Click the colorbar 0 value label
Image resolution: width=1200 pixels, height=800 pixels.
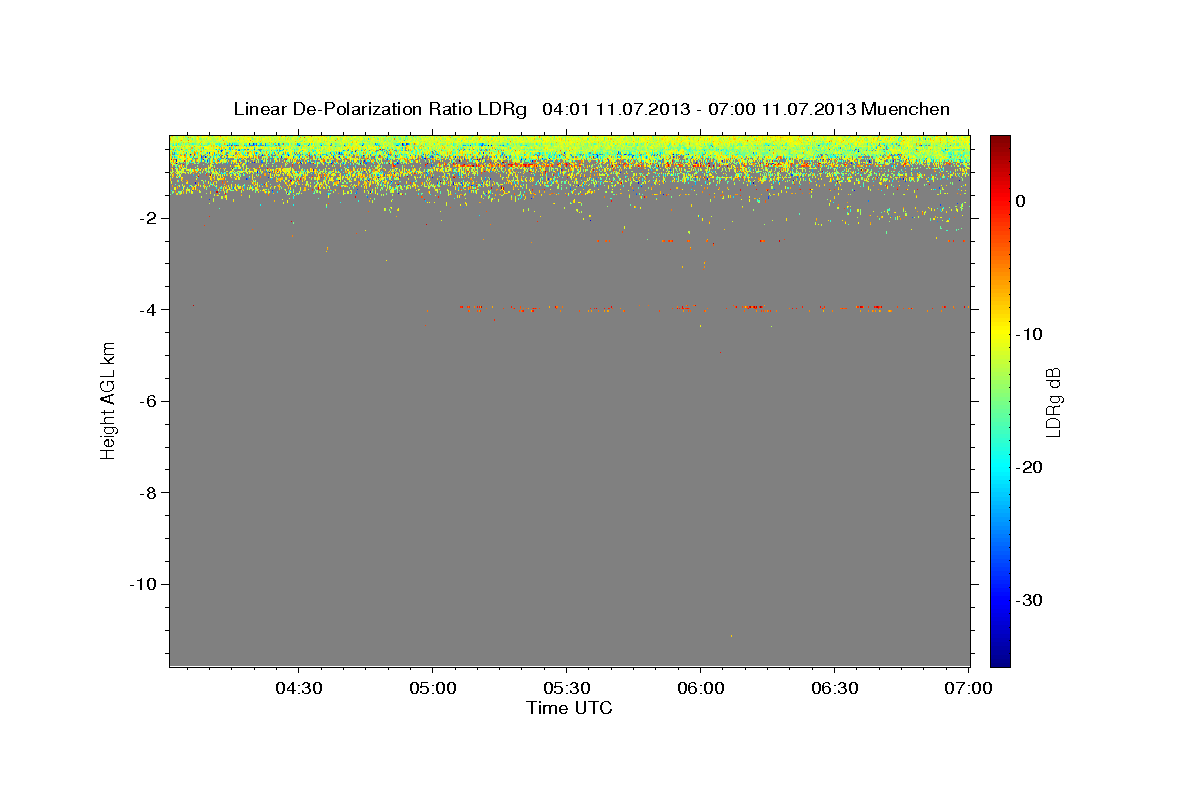click(1021, 201)
